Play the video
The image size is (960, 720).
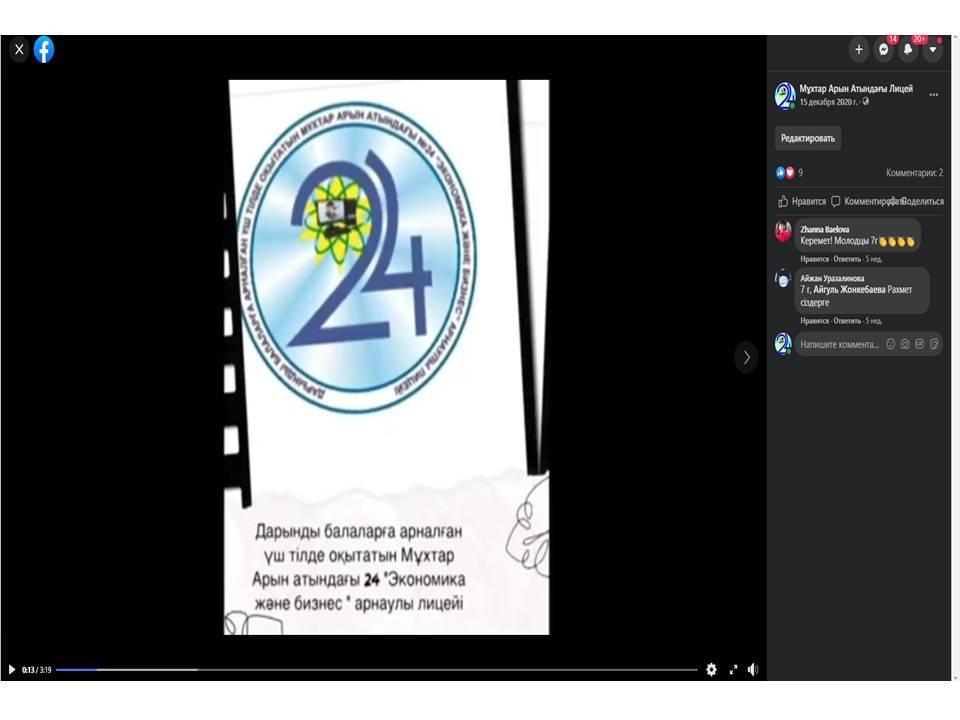point(12,670)
